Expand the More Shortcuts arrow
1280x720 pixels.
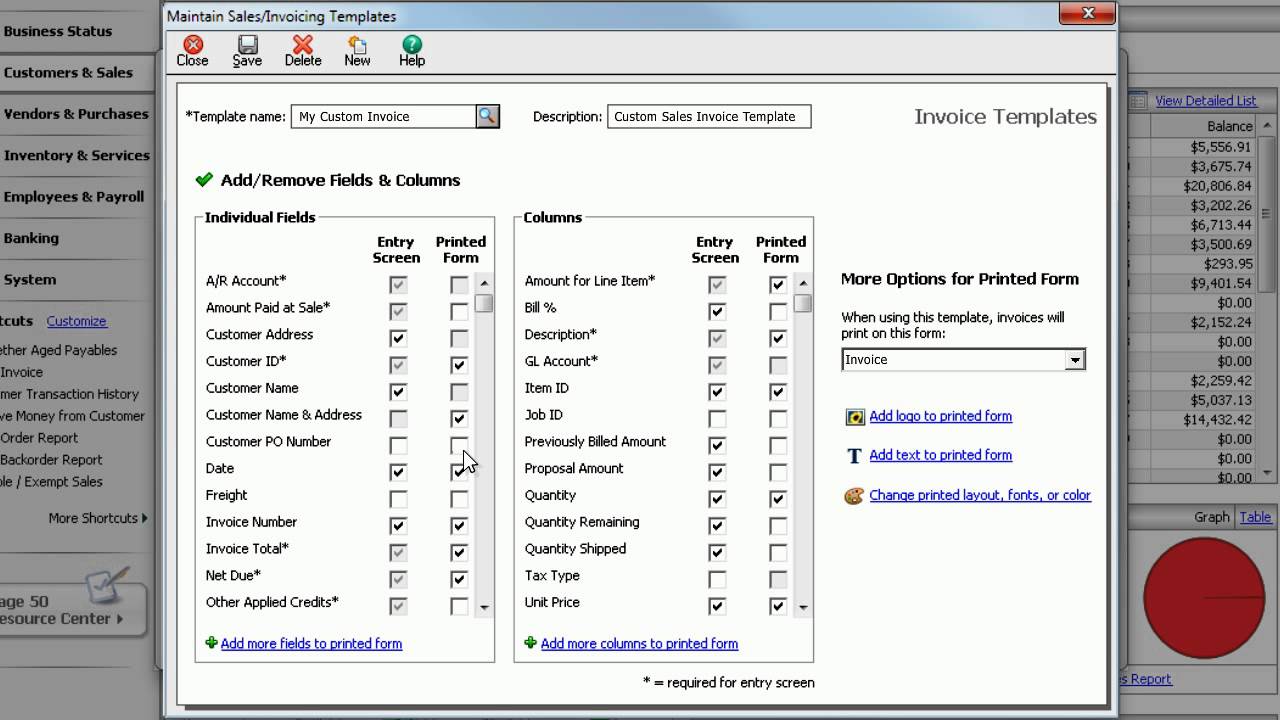pos(145,518)
